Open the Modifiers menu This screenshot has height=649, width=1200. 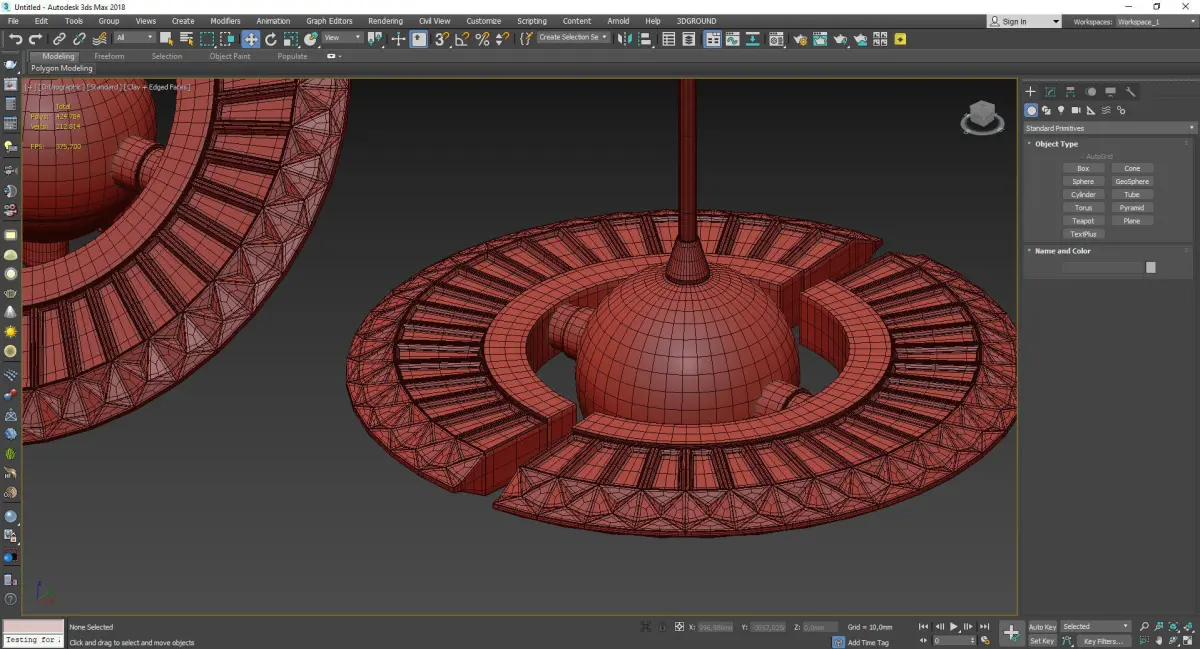[225, 21]
